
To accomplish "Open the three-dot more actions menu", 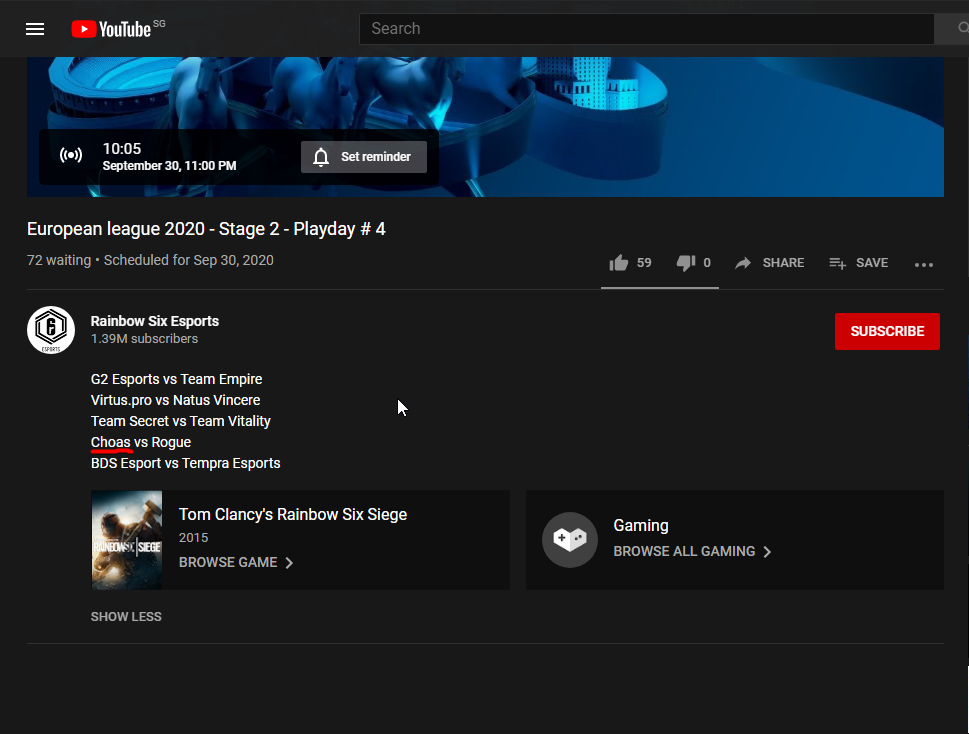I will pyautogui.click(x=924, y=264).
